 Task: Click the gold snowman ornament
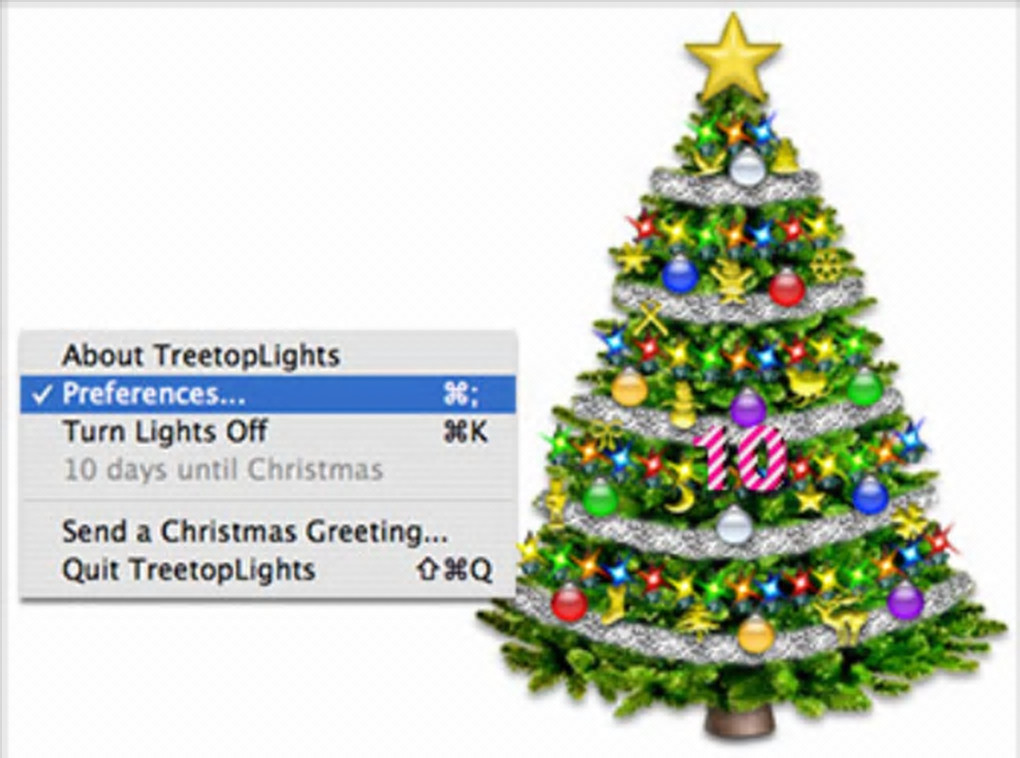pyautogui.click(x=682, y=405)
